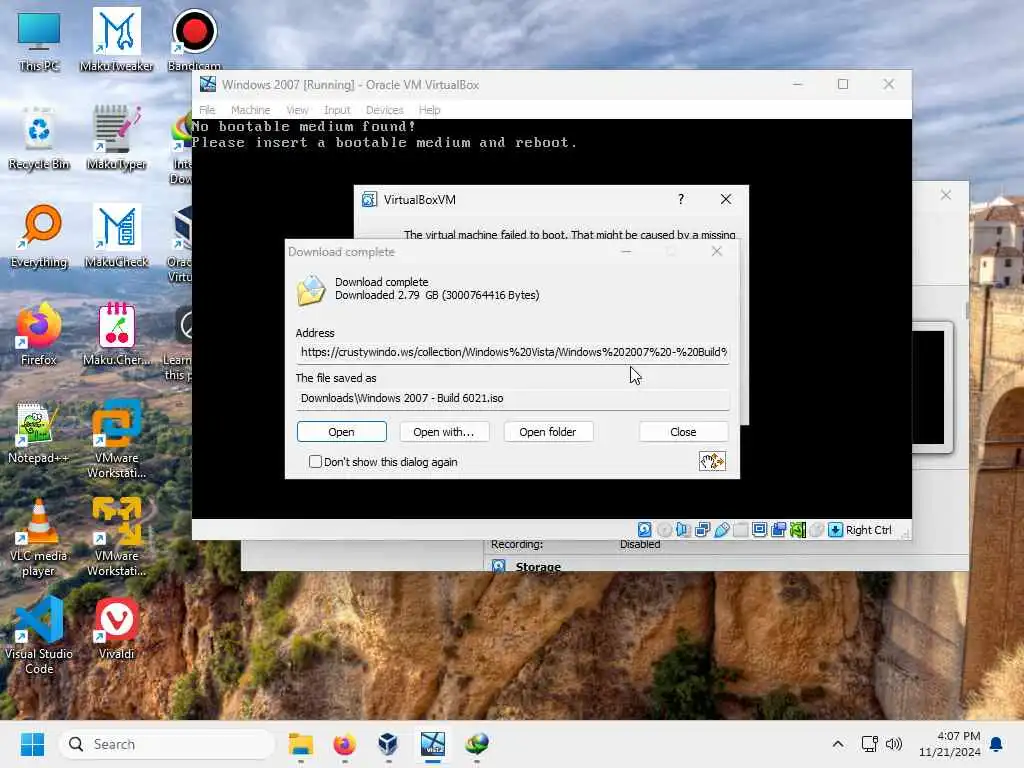Click the host key arrow icon beside Right Ctrl
1024x768 pixels.
835,530
